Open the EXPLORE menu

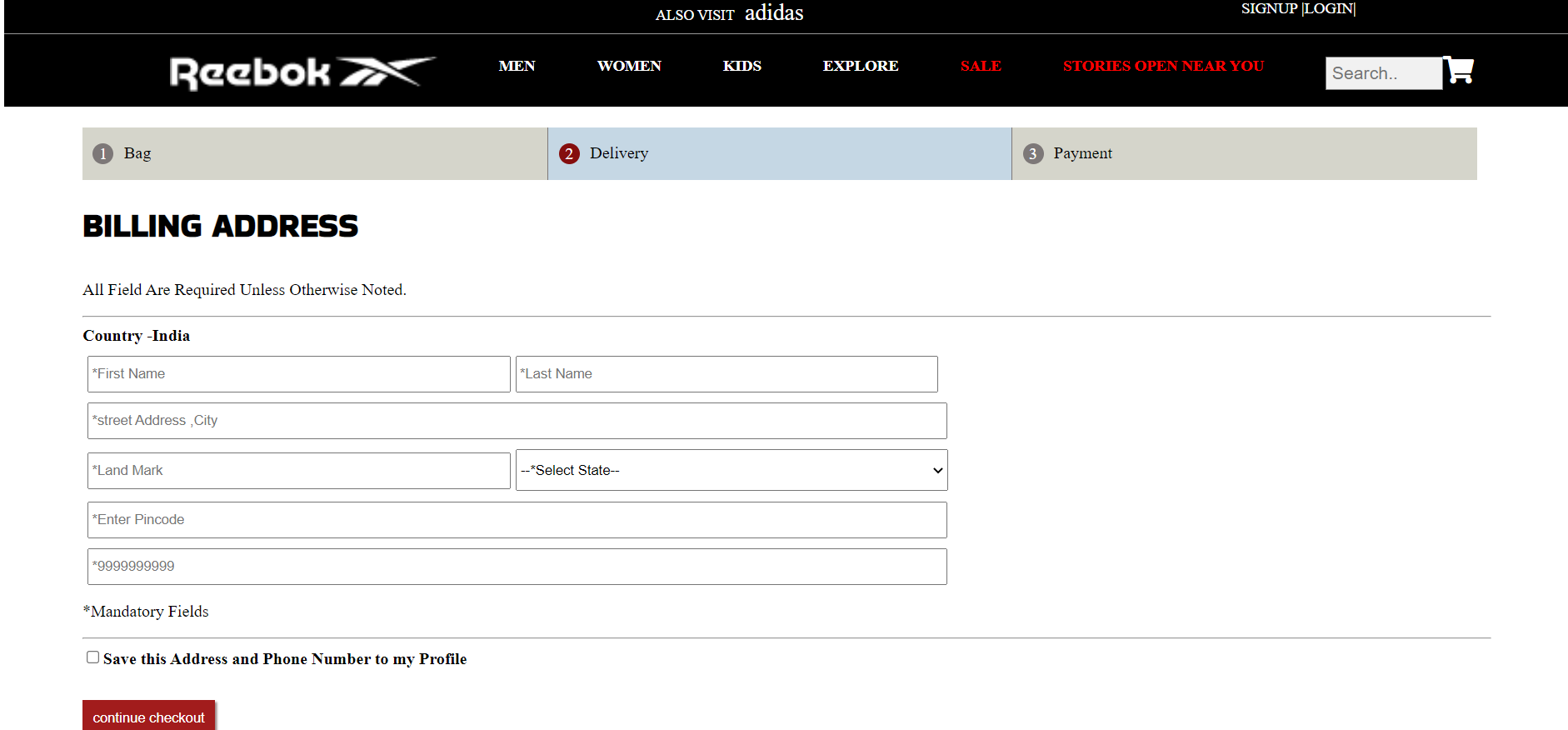(861, 66)
